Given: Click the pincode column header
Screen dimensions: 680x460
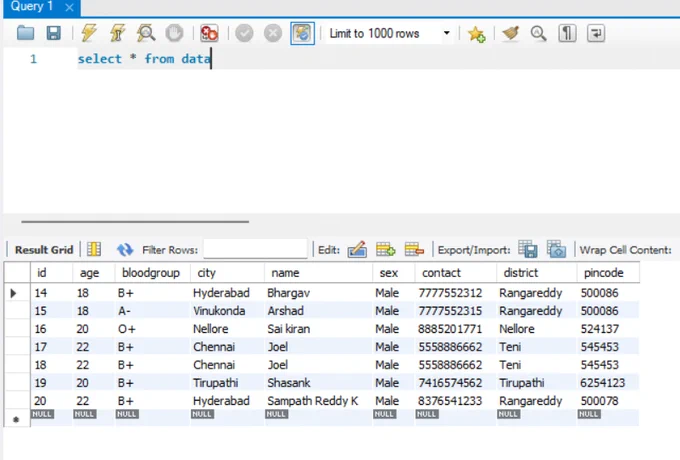Looking at the screenshot, I should point(608,273).
